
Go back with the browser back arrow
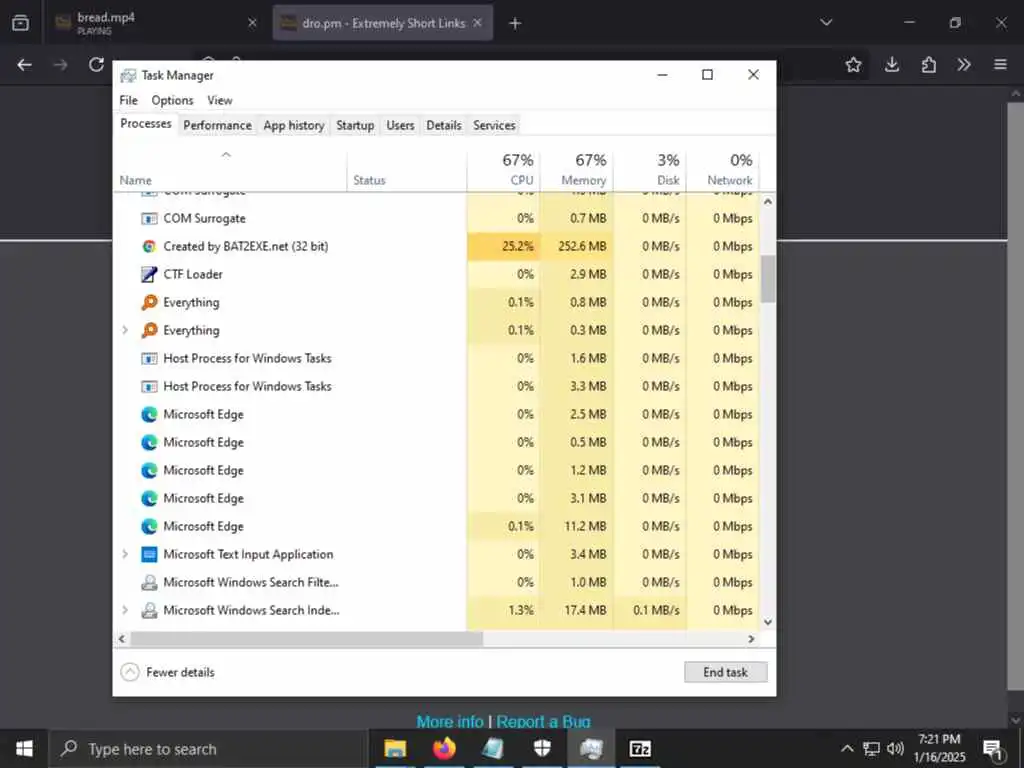click(x=24, y=65)
